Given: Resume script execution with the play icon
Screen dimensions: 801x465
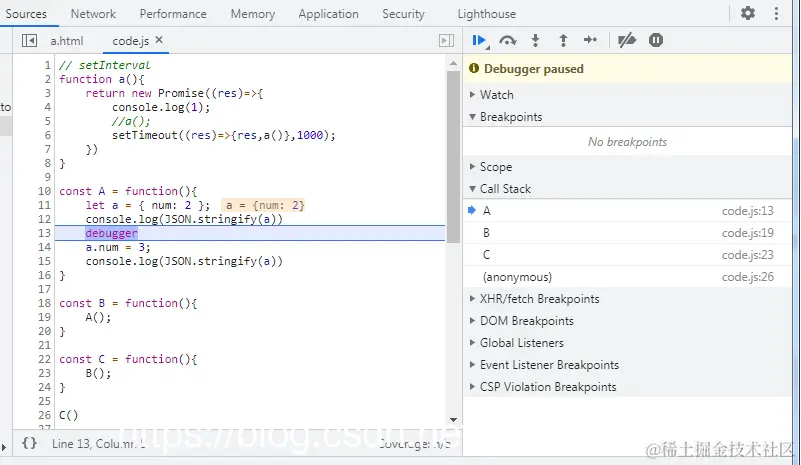Looking at the screenshot, I should pyautogui.click(x=479, y=40).
